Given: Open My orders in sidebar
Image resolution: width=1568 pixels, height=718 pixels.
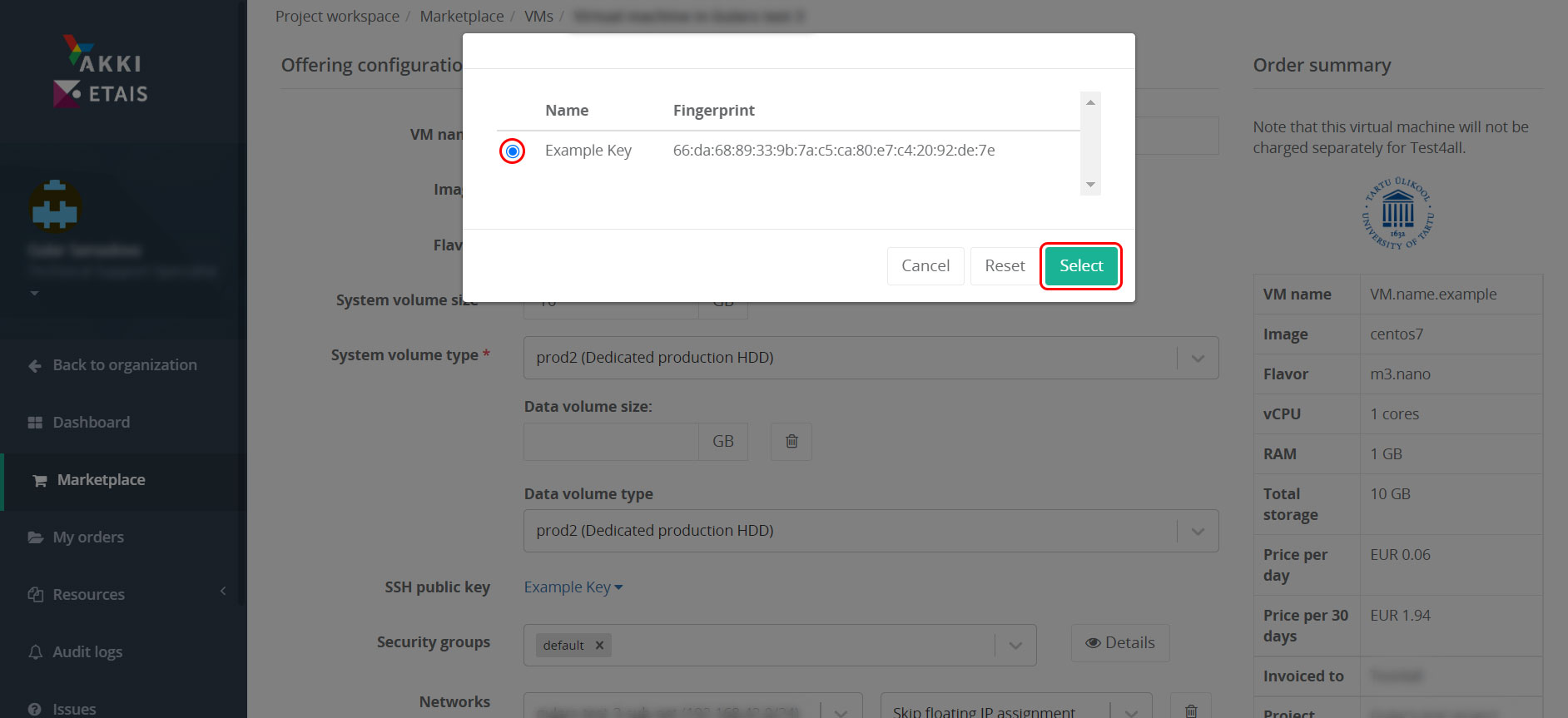Looking at the screenshot, I should click(88, 537).
